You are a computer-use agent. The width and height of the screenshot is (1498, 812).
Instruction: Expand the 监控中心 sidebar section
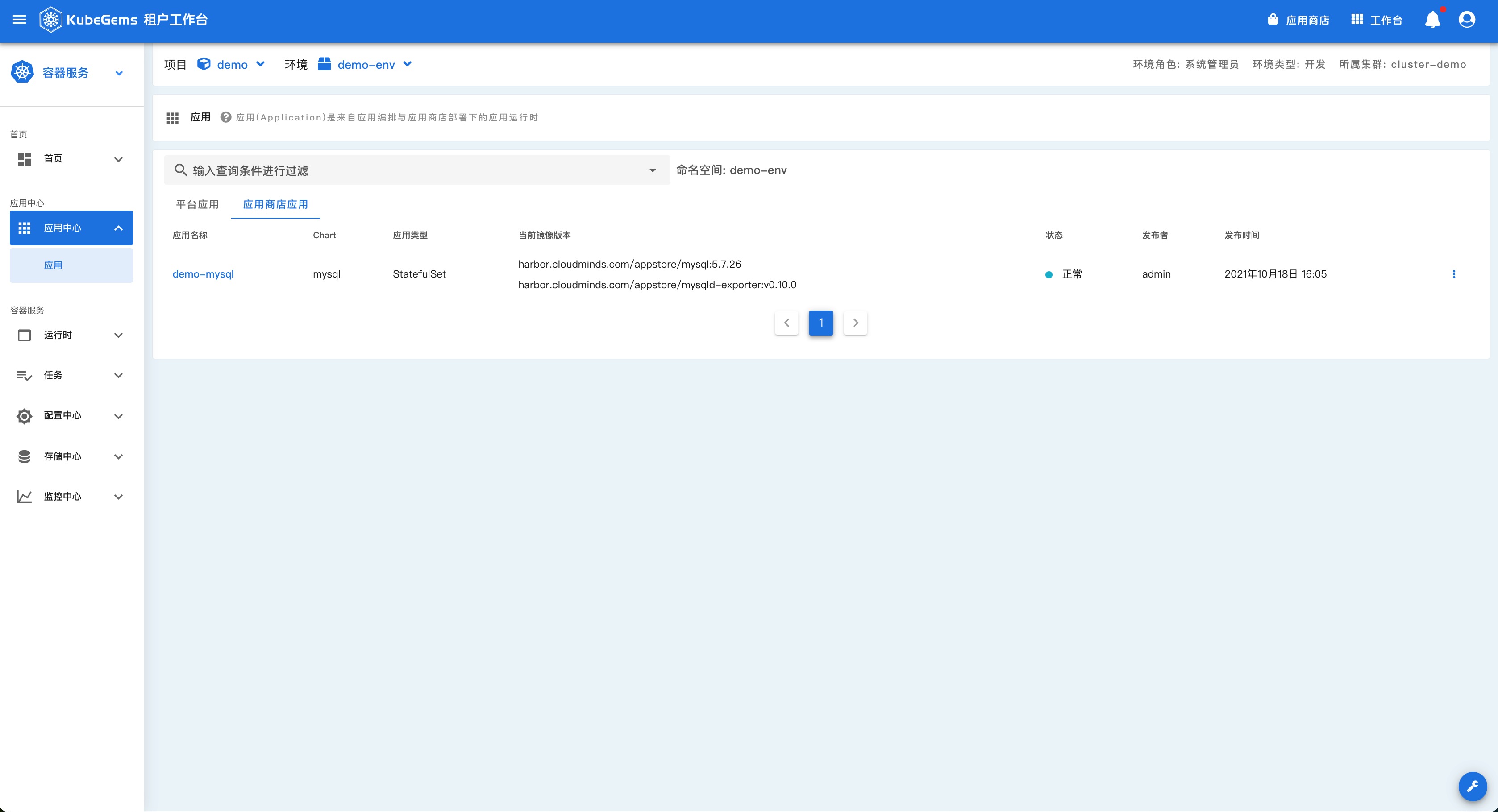[119, 497]
